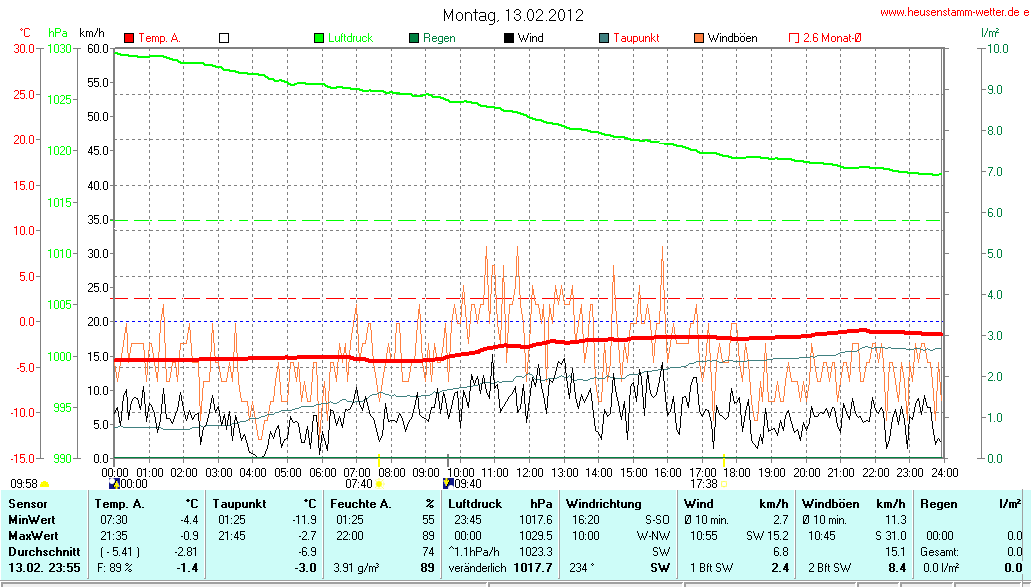Click the sunrise sun icon next to 07:40
The height and width of the screenshot is (587, 1034).
point(379,484)
